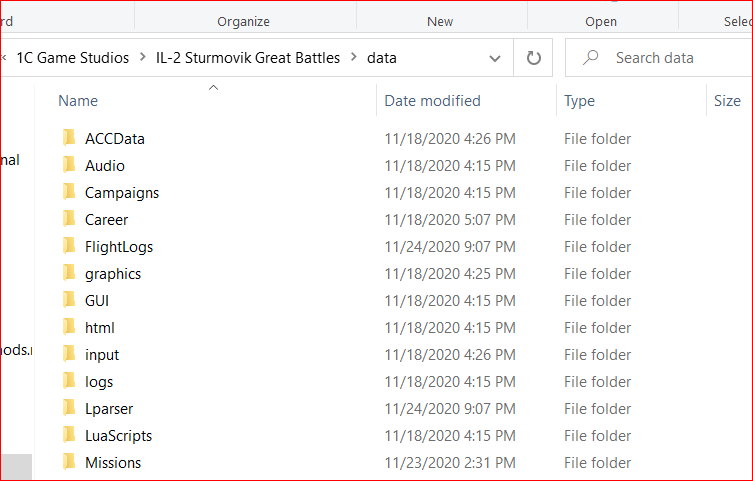Click the data breadcrumb segment

382,58
